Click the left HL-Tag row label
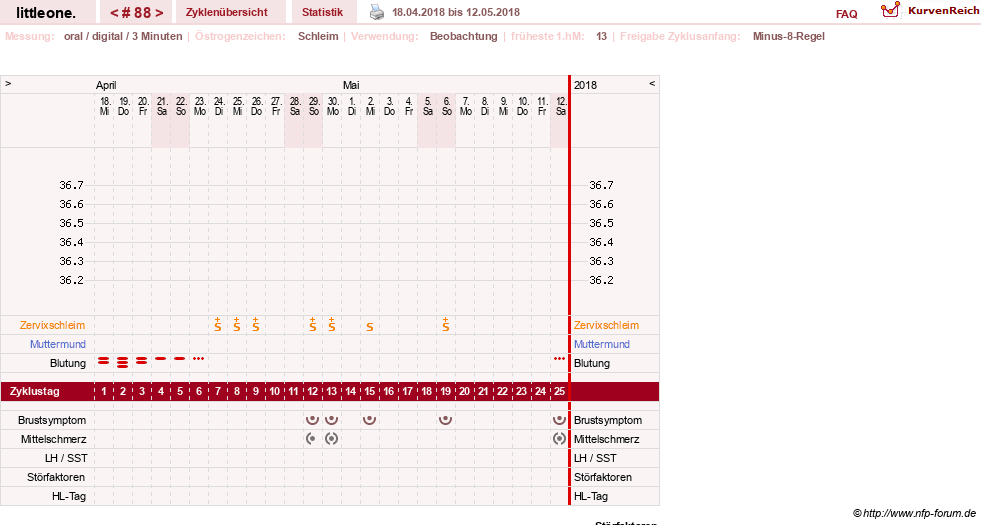The image size is (981, 525). pyautogui.click(x=69, y=496)
